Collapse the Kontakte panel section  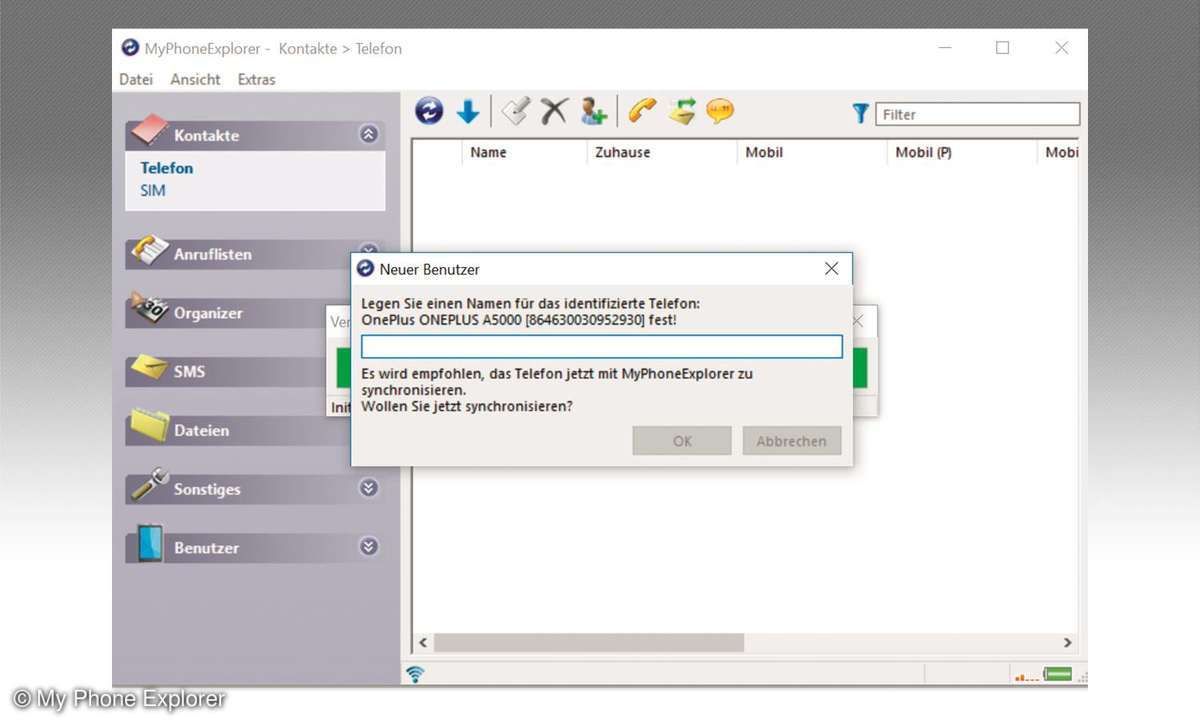click(x=369, y=134)
